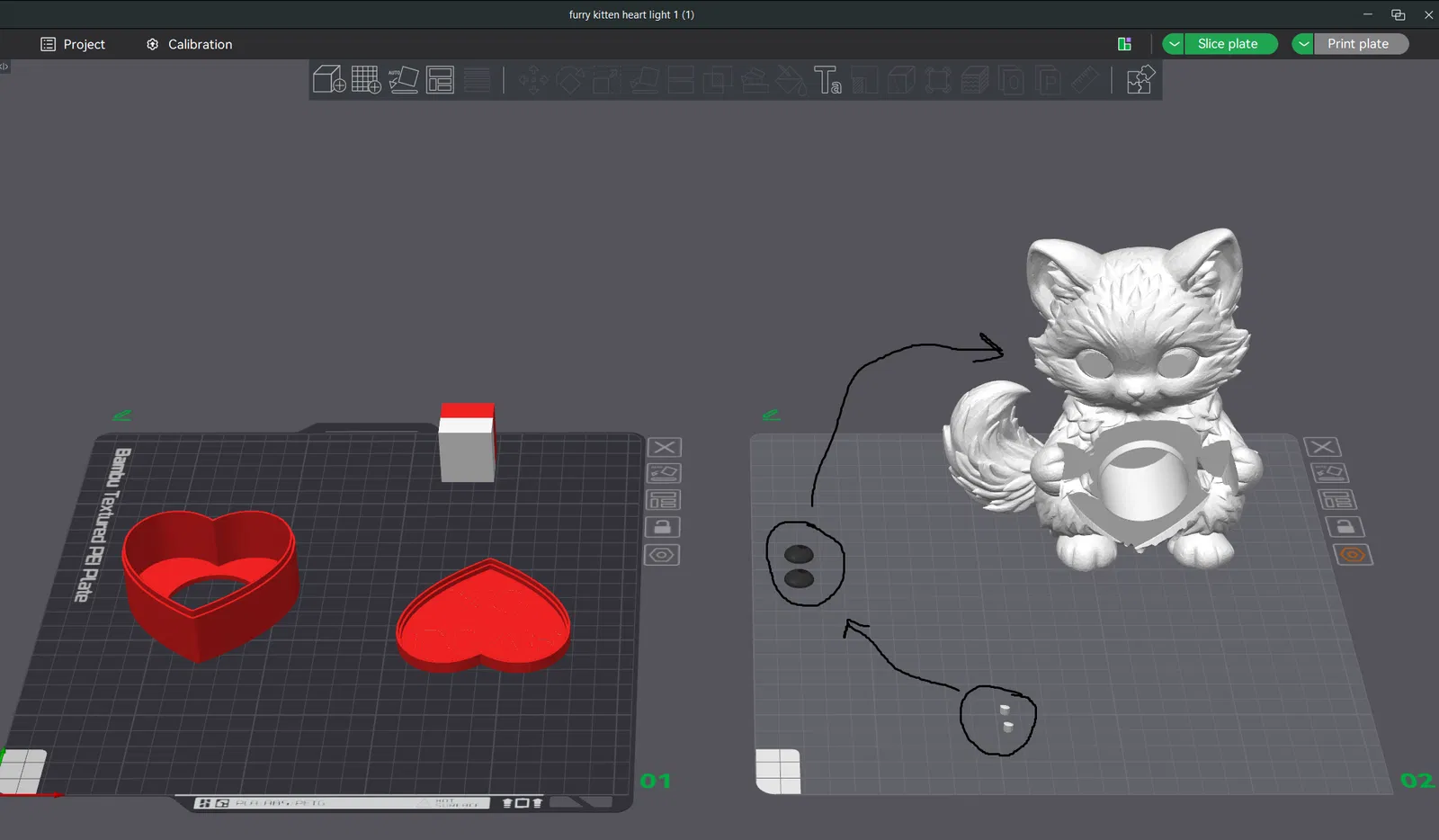Toggle the lock on plate 01

pyautogui.click(x=663, y=527)
